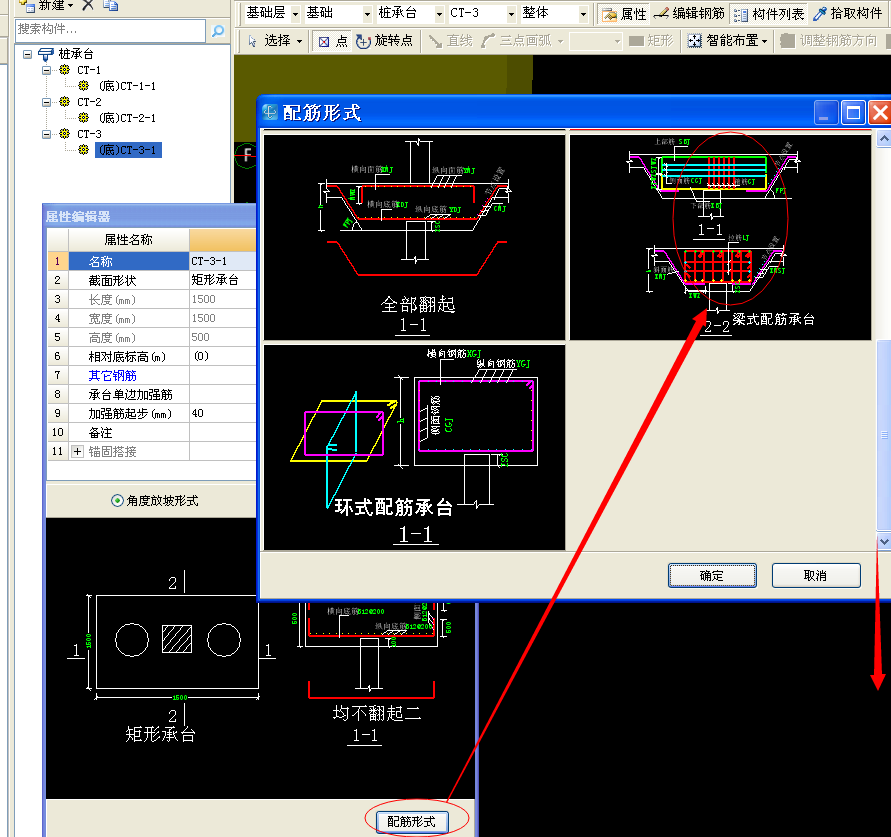Click 确定 in 配筋形式 dialog
The width and height of the screenshot is (891, 837).
712,576
